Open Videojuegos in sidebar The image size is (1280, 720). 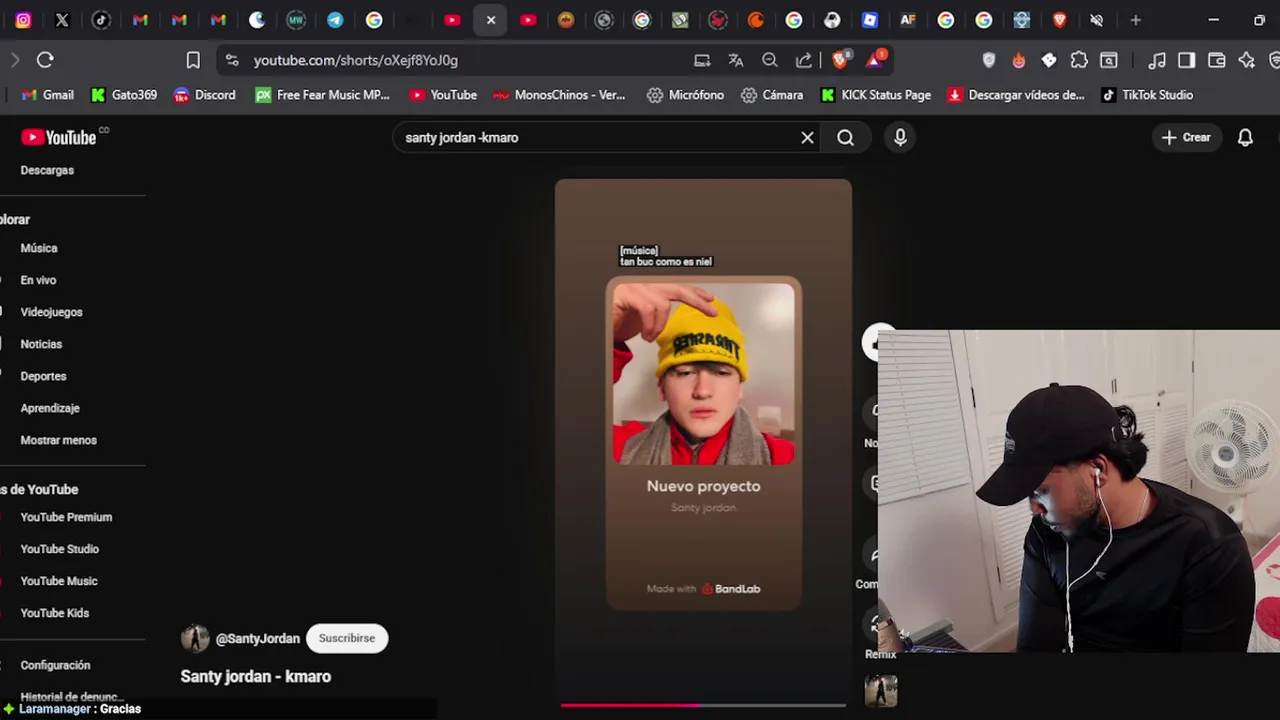click(x=51, y=312)
